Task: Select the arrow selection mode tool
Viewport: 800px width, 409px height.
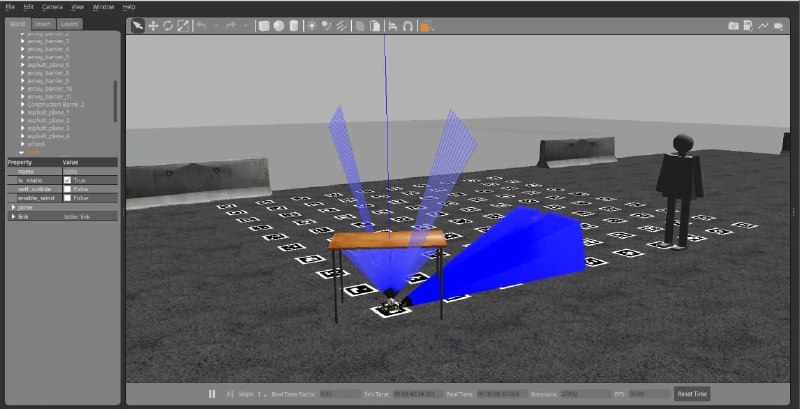Action: [138, 26]
